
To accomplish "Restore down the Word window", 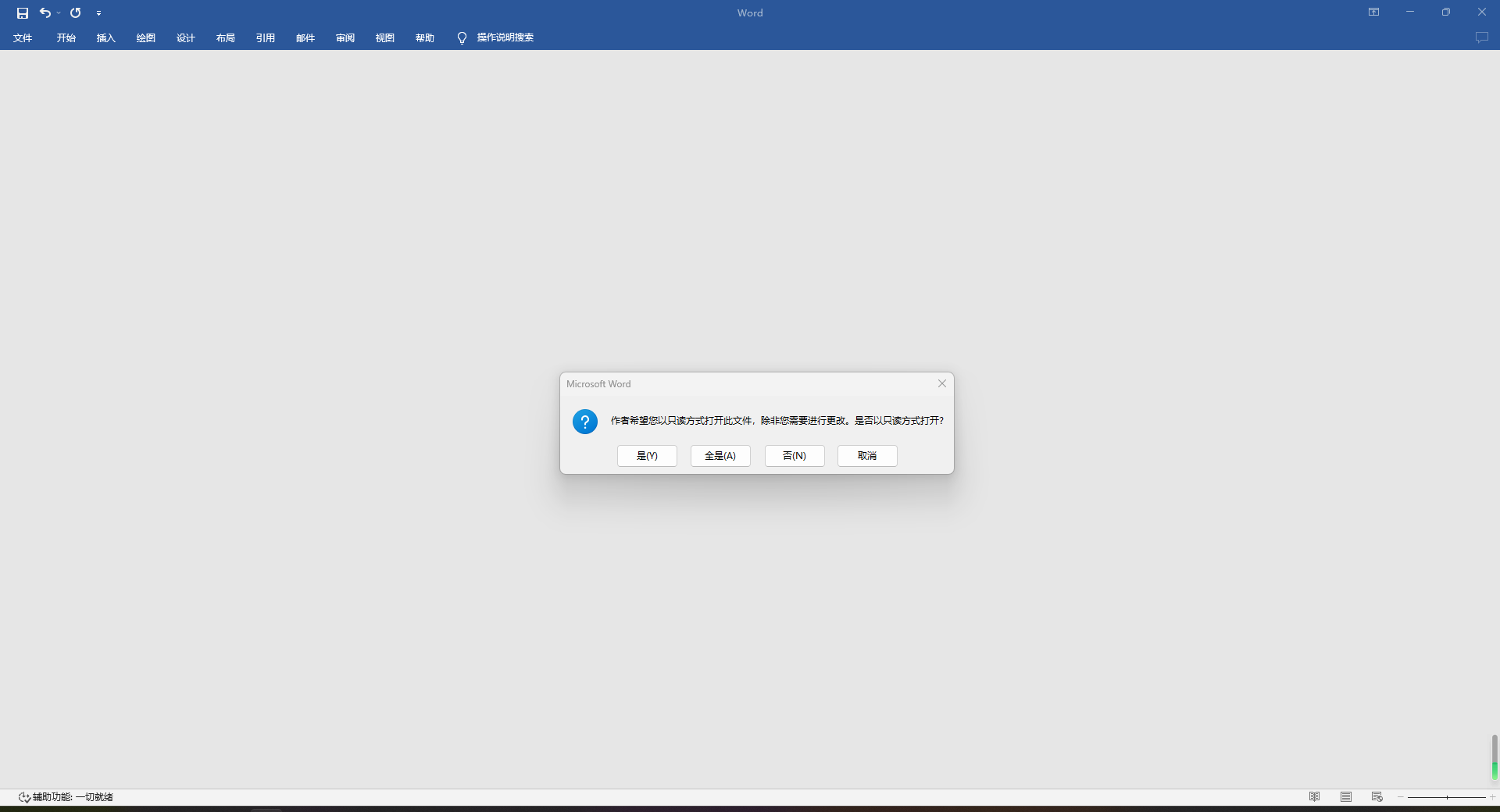I will 1446,12.
